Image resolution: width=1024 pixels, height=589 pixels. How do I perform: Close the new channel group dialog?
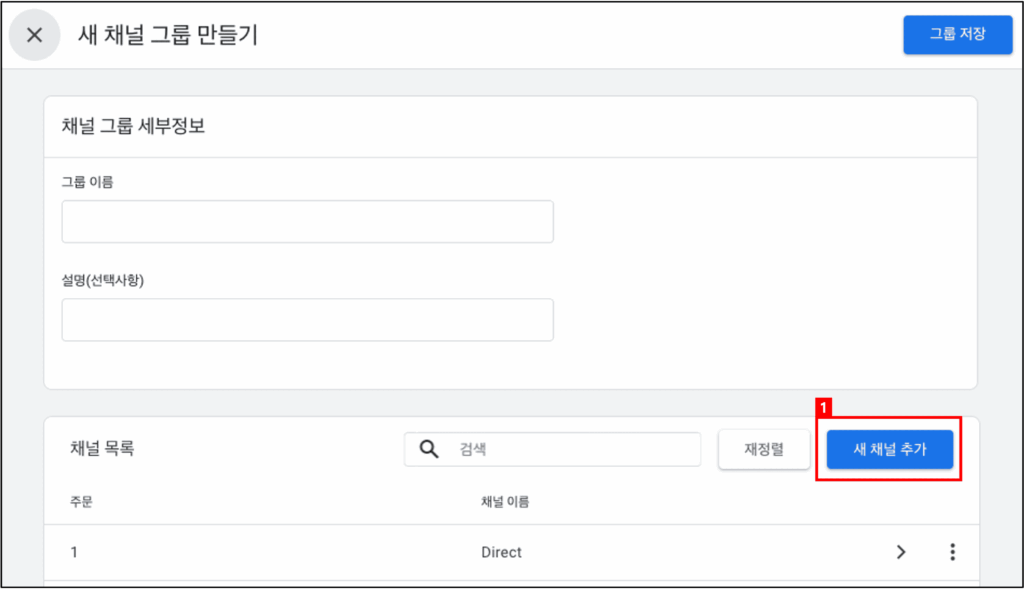35,35
